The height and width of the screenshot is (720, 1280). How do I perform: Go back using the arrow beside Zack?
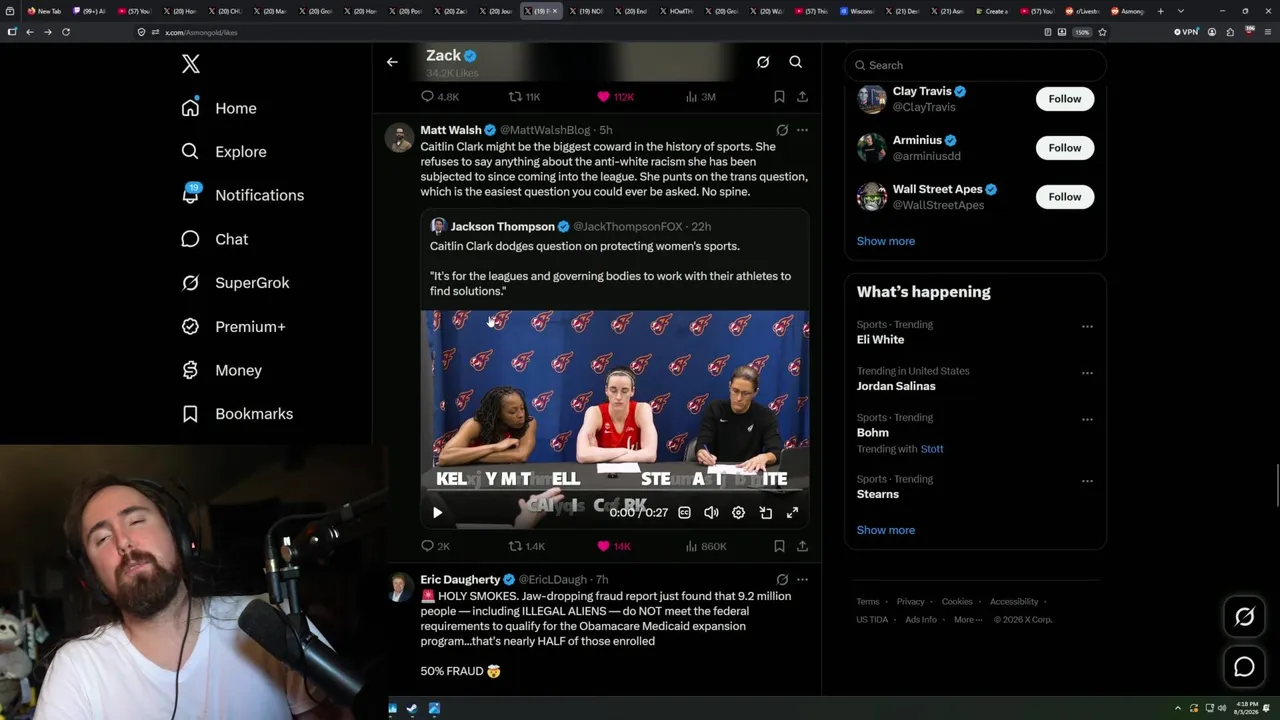click(x=392, y=62)
